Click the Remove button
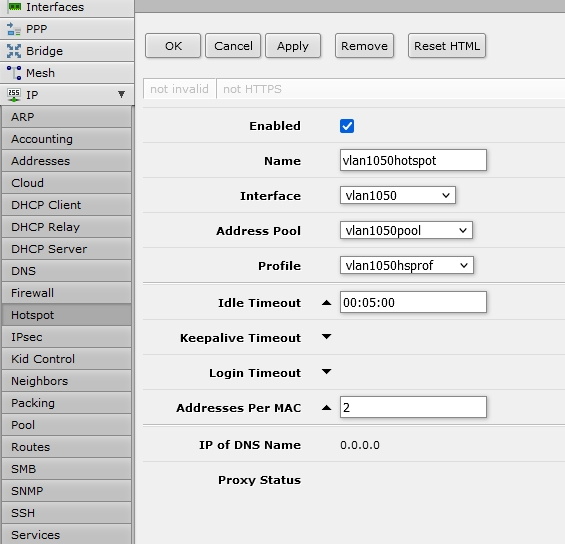The image size is (565, 544). click(x=364, y=46)
